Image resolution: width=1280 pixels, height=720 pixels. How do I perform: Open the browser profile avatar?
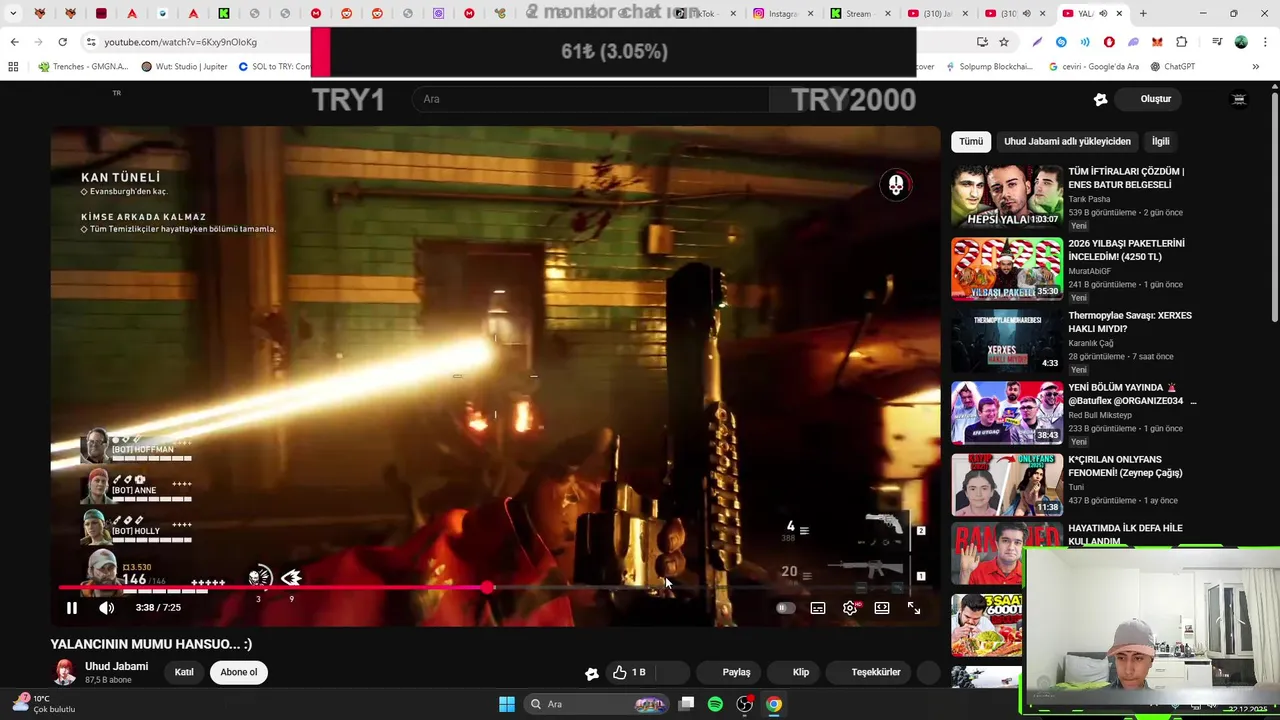[1241, 42]
